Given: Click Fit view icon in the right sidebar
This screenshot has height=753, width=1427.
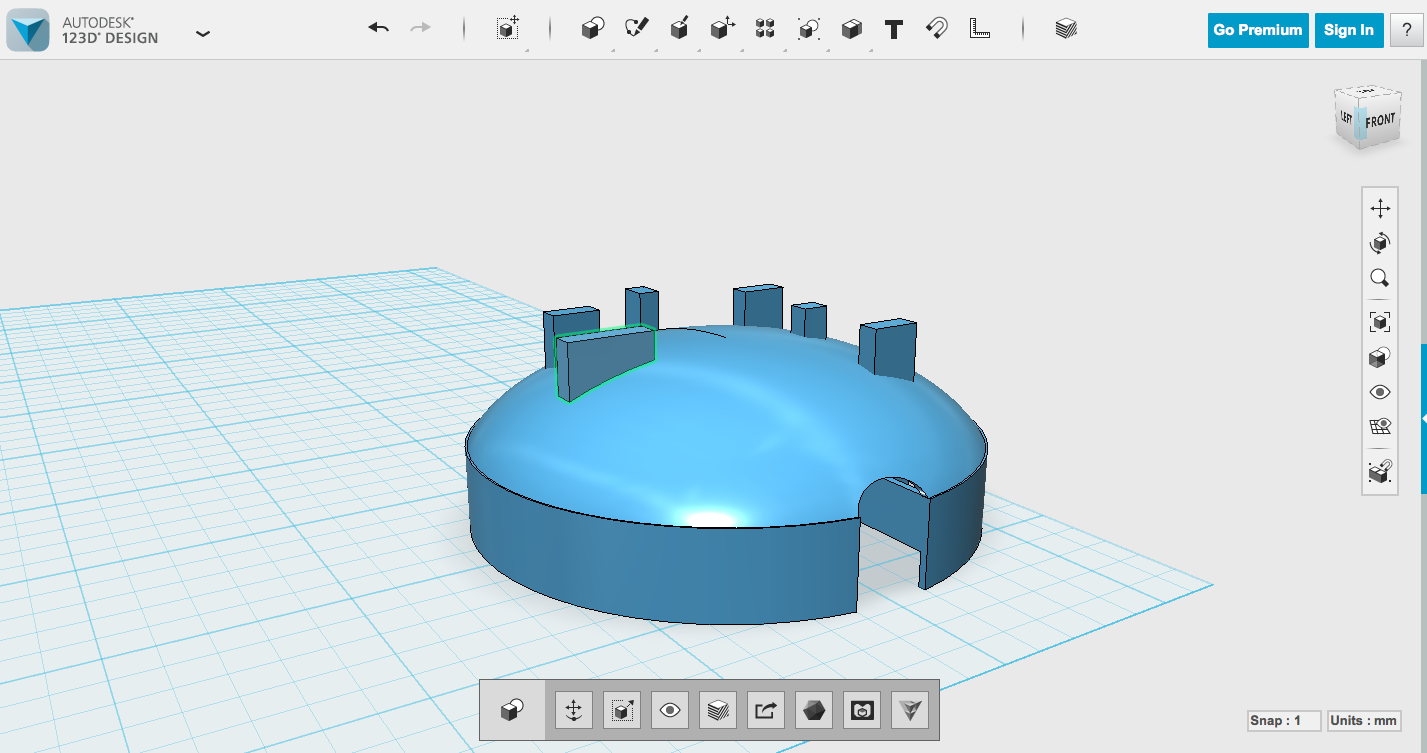Looking at the screenshot, I should pos(1380,322).
